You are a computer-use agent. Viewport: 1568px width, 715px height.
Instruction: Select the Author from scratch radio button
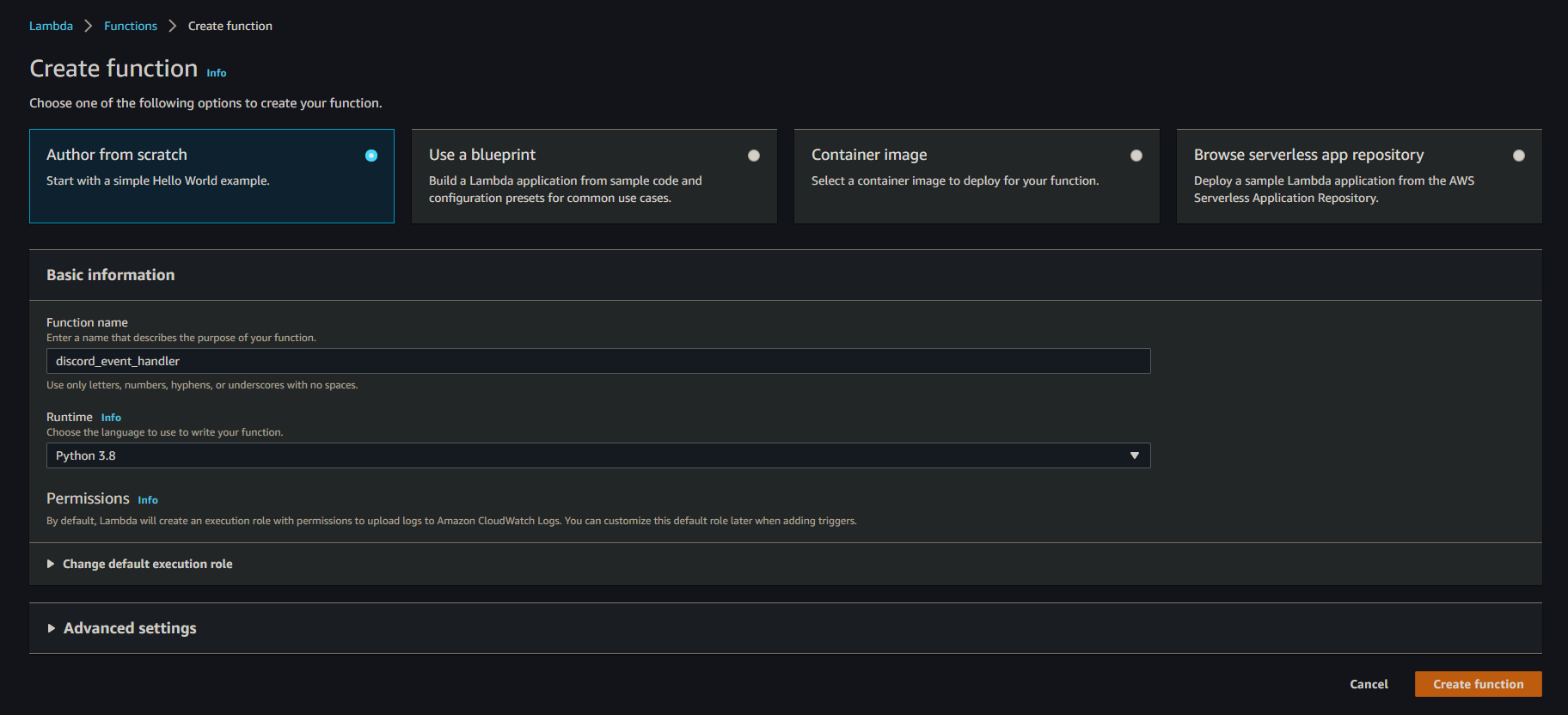coord(371,156)
